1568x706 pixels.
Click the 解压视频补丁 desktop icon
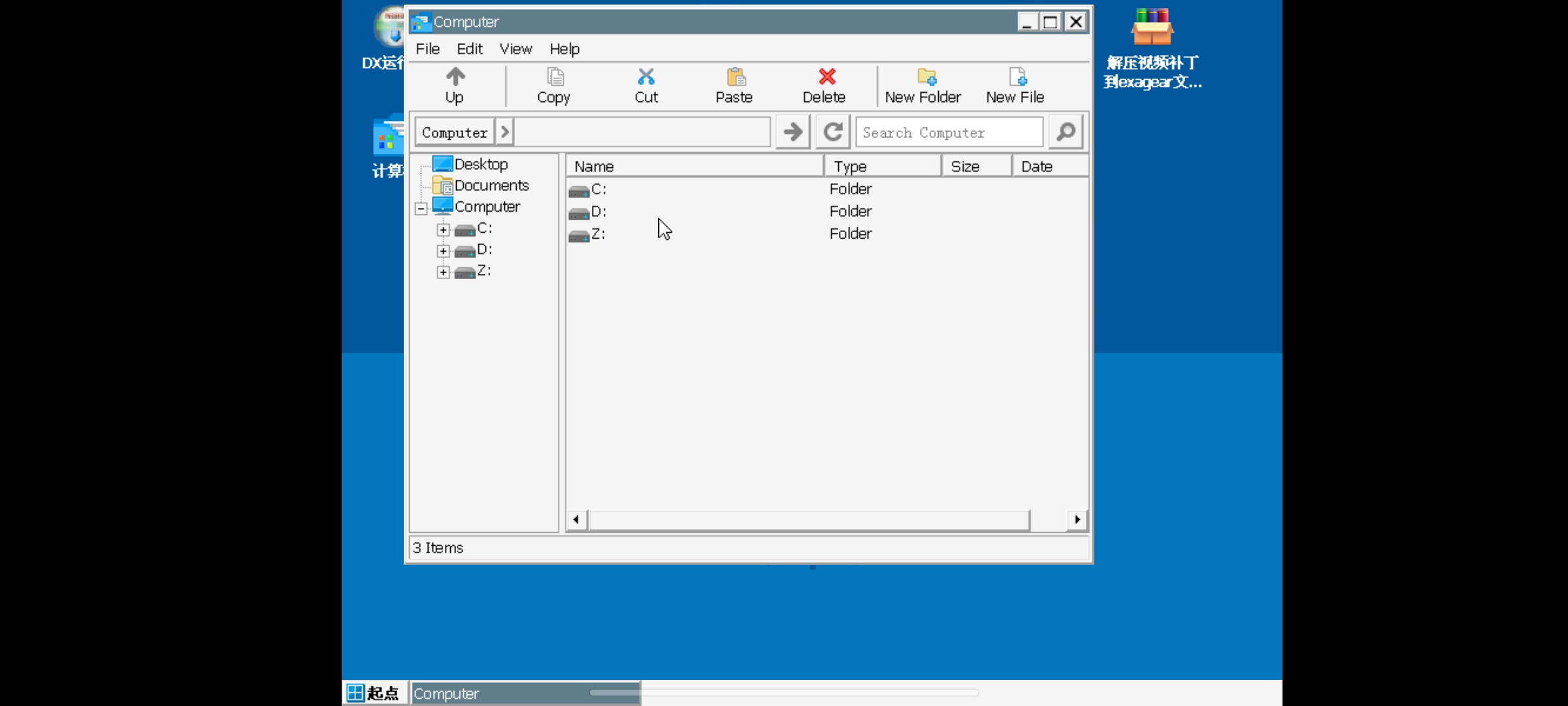tap(1152, 49)
